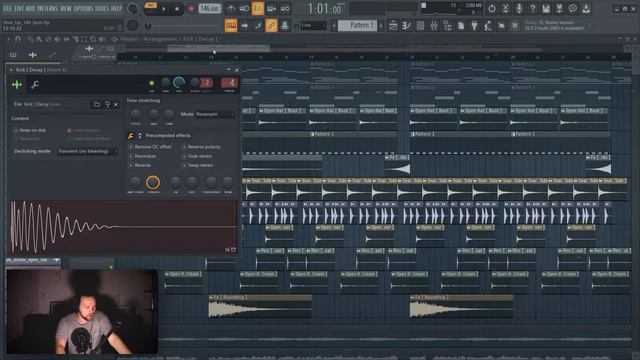This screenshot has height=360, width=640.
Task: Click the Kick Decay waveform channel icon
Action: (x=17, y=84)
